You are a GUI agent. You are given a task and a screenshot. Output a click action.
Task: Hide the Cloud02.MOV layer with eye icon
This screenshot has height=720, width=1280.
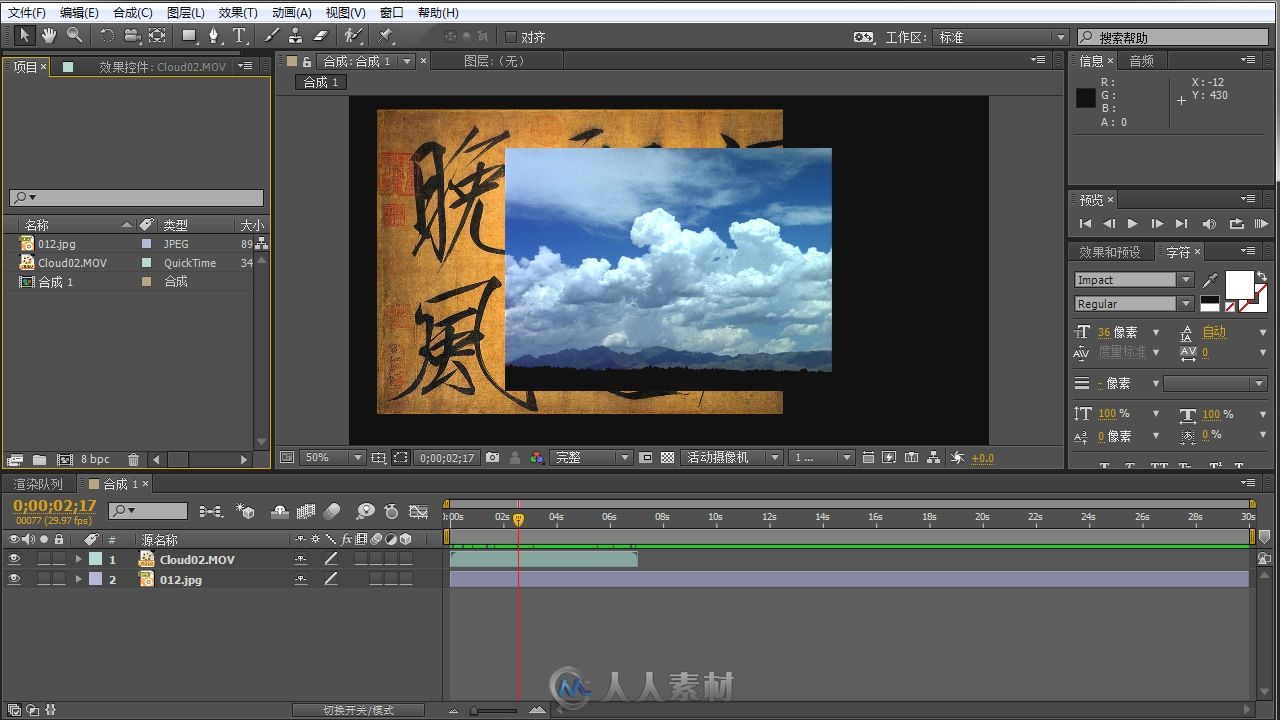coord(14,559)
